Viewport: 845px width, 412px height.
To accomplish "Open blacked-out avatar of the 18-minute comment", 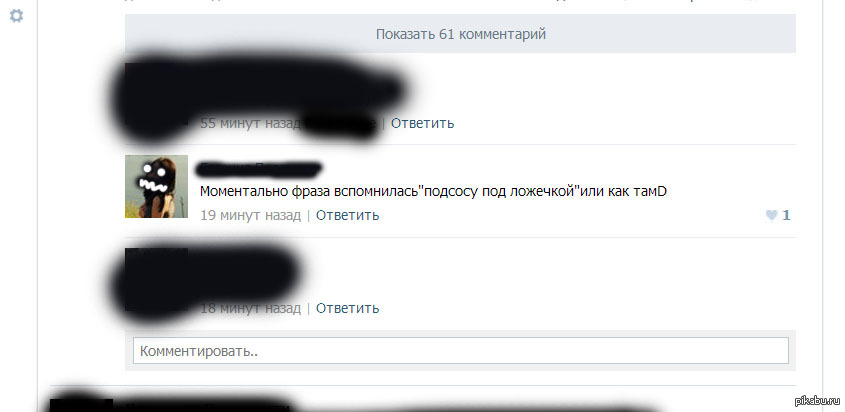I will [x=156, y=279].
